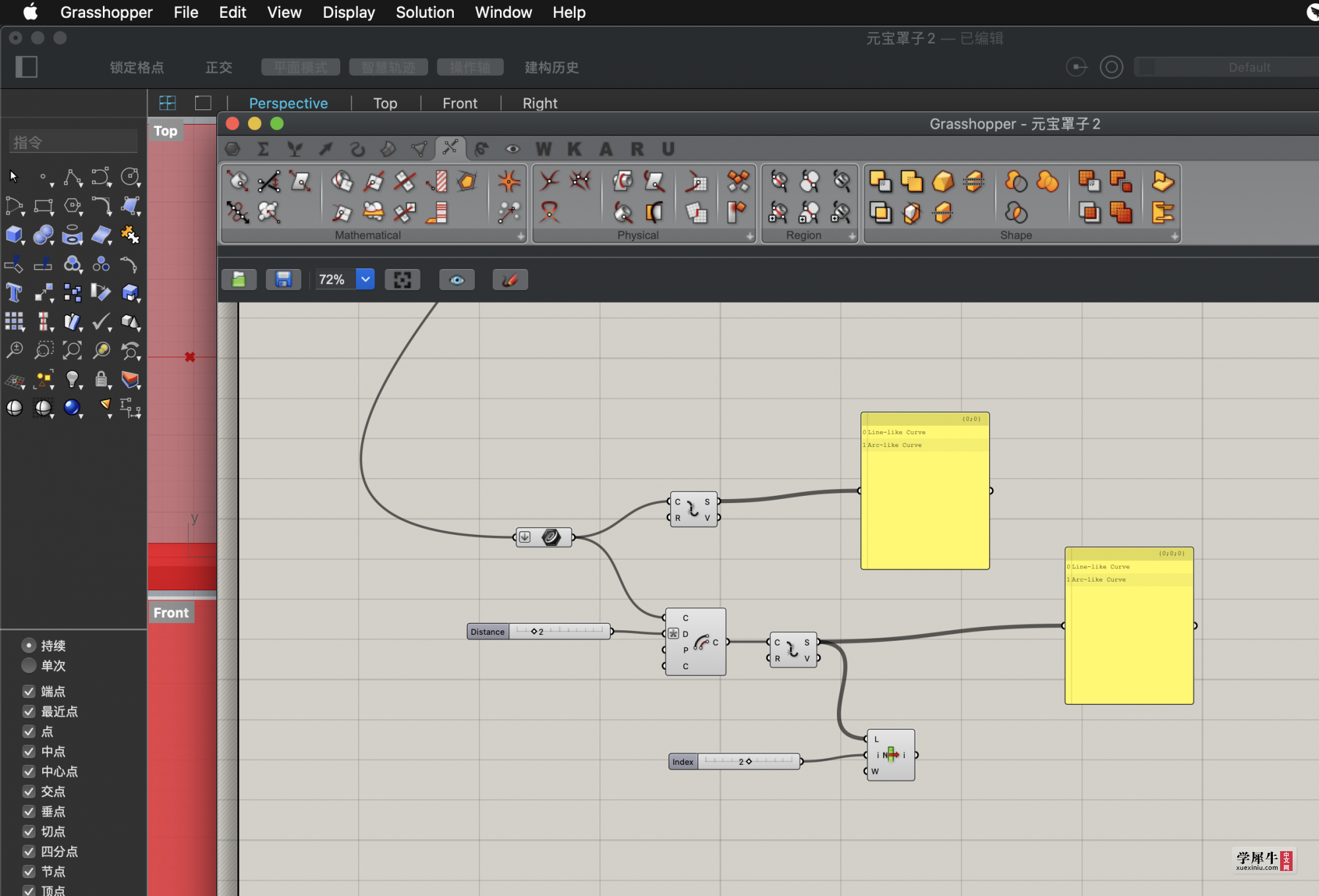The width and height of the screenshot is (1319, 896).
Task: Click the Offset Curve component on canvas
Action: point(696,642)
